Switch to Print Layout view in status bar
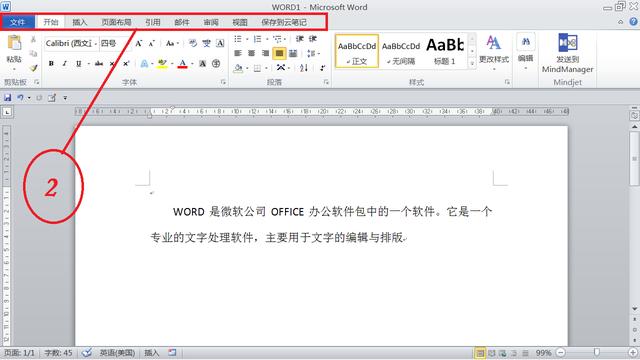The width and height of the screenshot is (640, 360). click(x=480, y=353)
